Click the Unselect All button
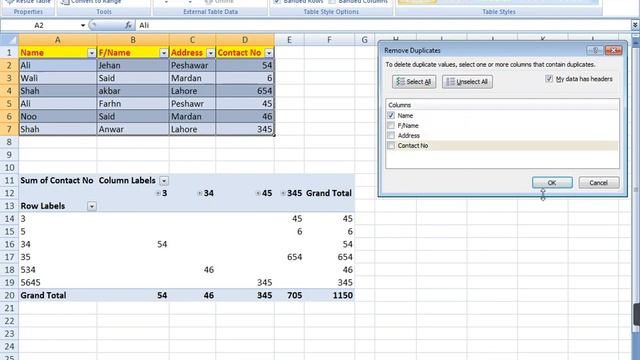640x360 pixels. coord(467,82)
